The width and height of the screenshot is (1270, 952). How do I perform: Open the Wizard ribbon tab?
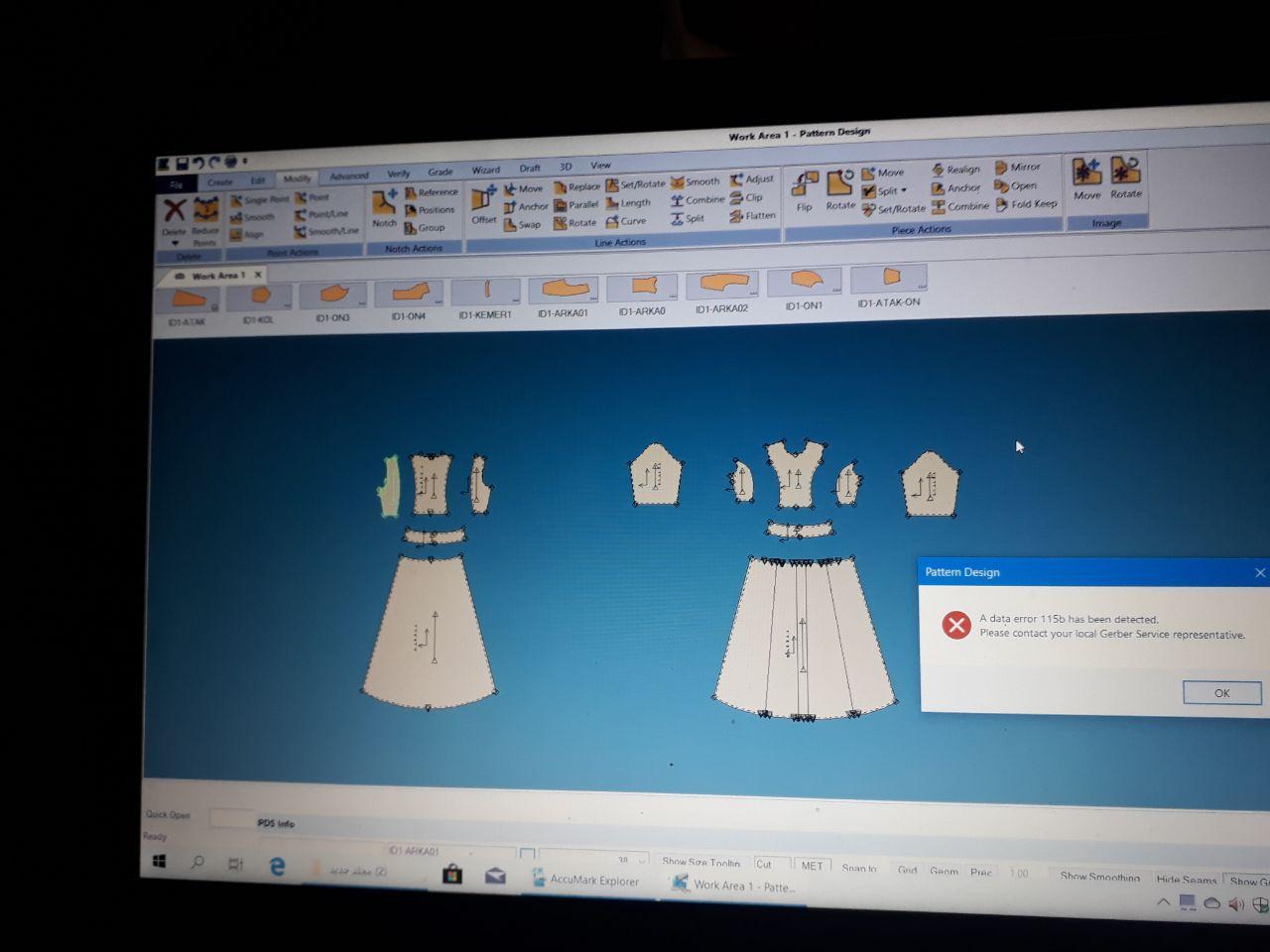coord(485,170)
